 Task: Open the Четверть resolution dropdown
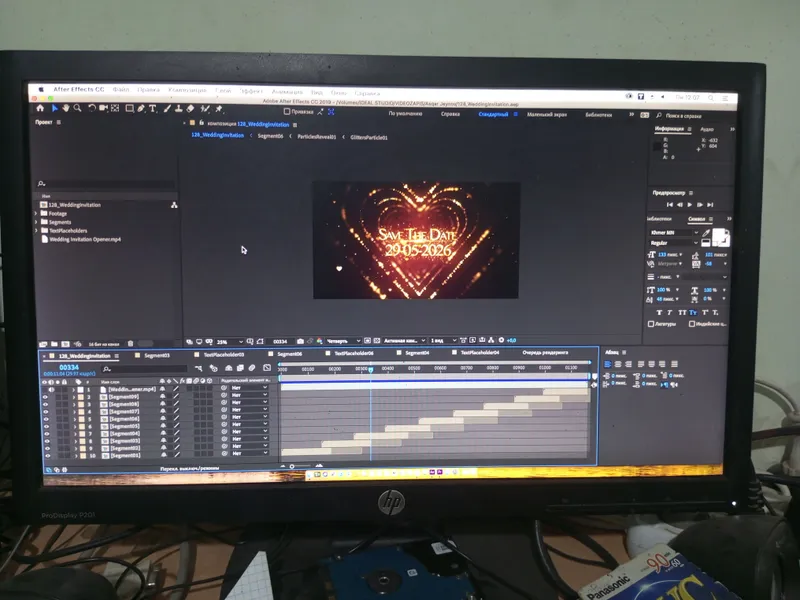(x=343, y=341)
